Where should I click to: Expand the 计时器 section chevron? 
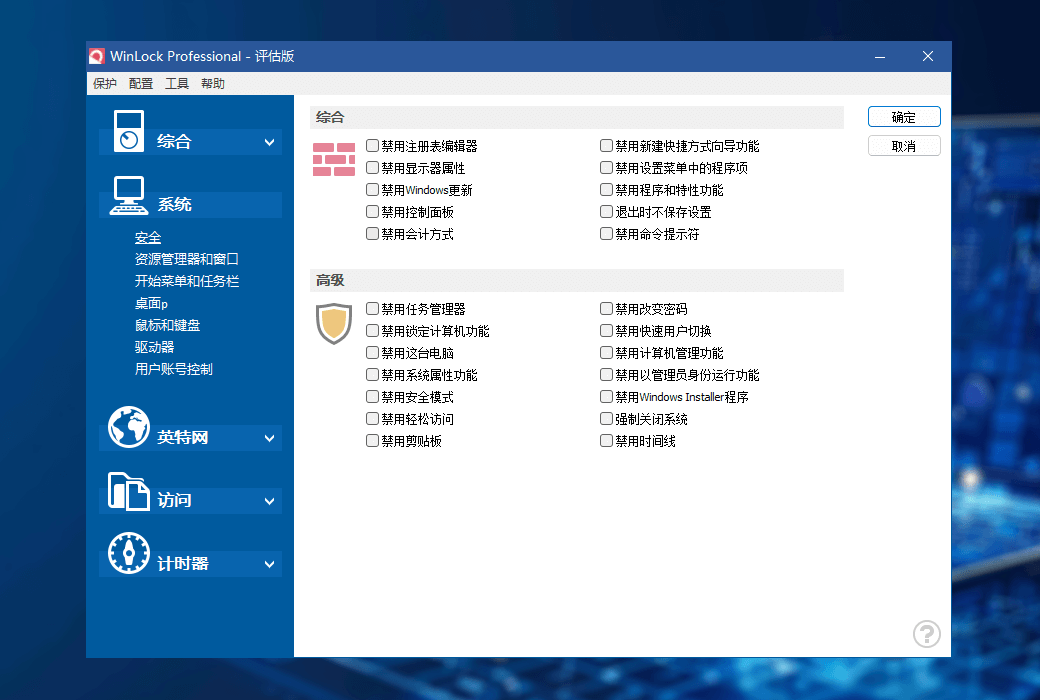269,563
